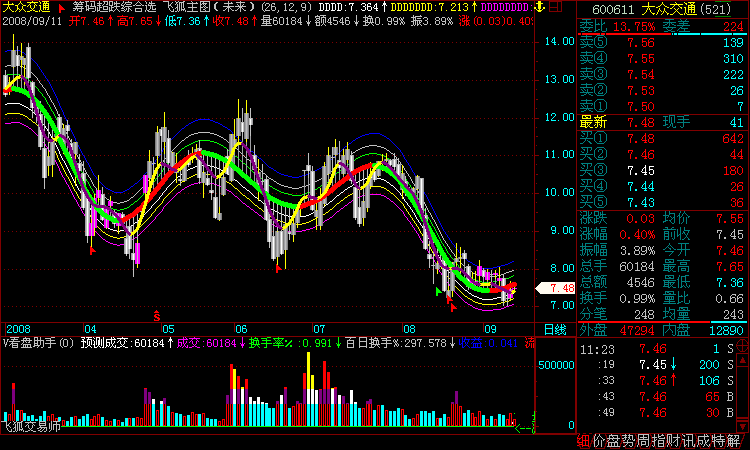Click the 买④ 7.44 order row
The image size is (750, 450).
[662, 187]
